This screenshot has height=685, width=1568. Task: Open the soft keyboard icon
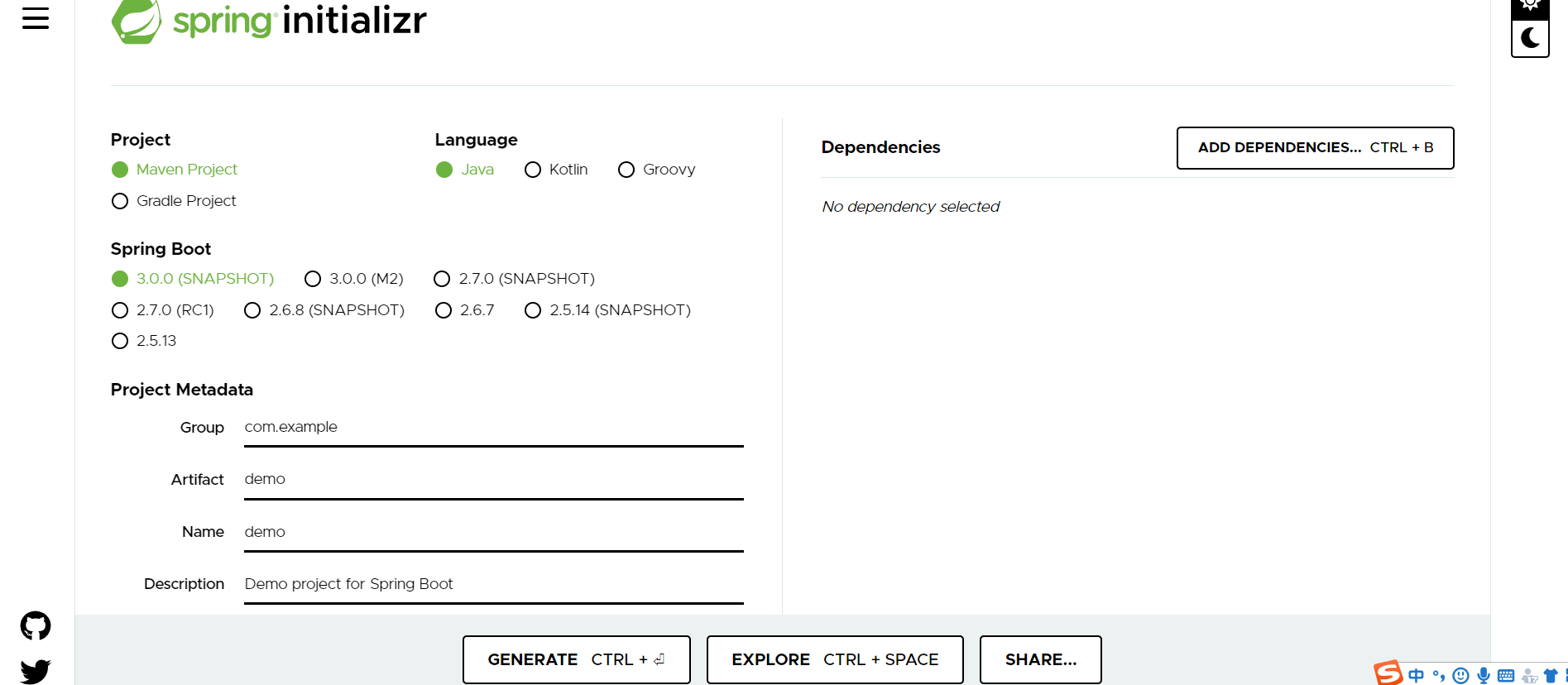coord(1506,676)
